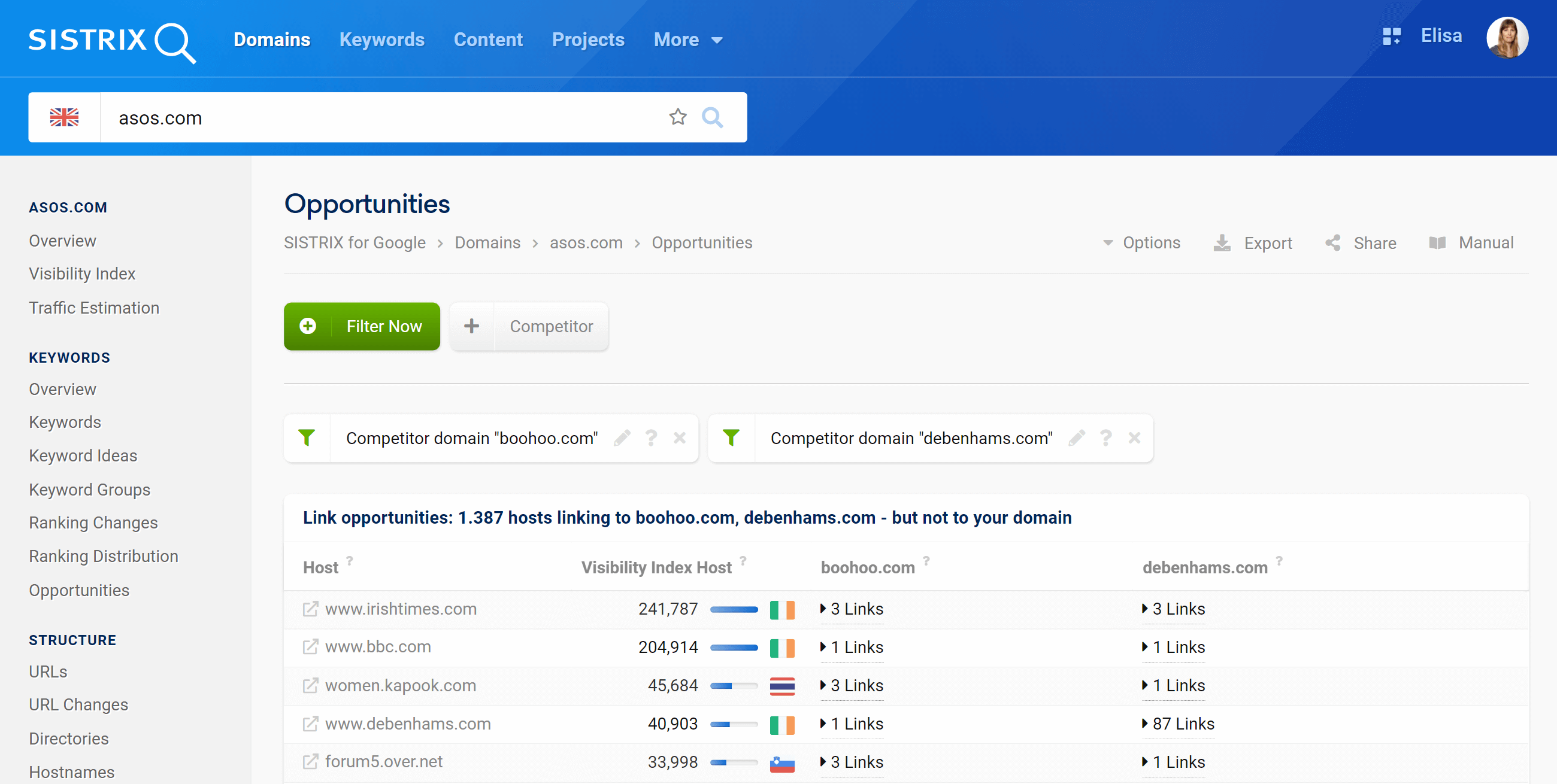Remove the debenhams.com competitor filter
1557x784 pixels.
pyautogui.click(x=1134, y=438)
